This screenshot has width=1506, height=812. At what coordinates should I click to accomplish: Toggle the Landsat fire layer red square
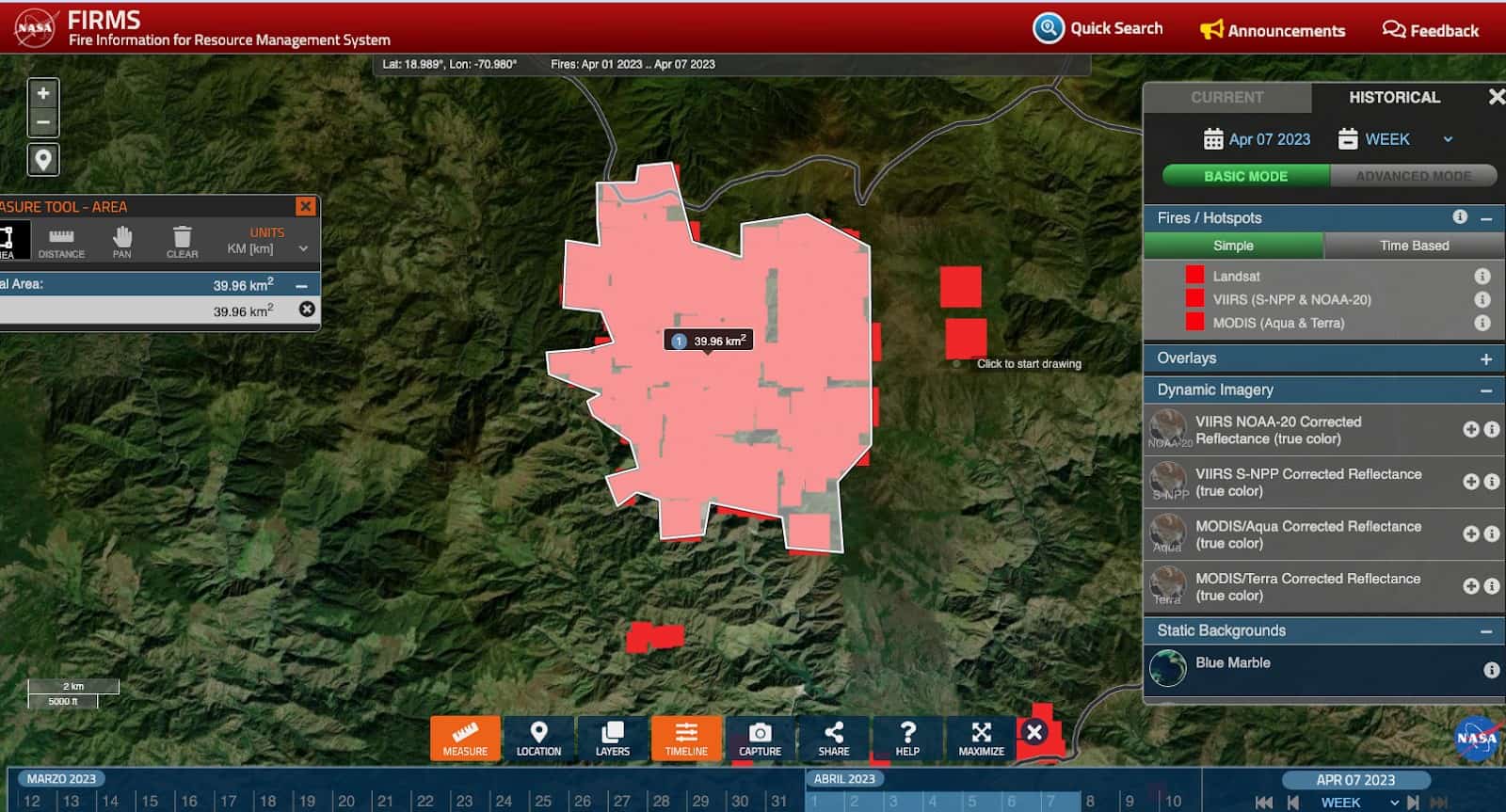(1194, 275)
